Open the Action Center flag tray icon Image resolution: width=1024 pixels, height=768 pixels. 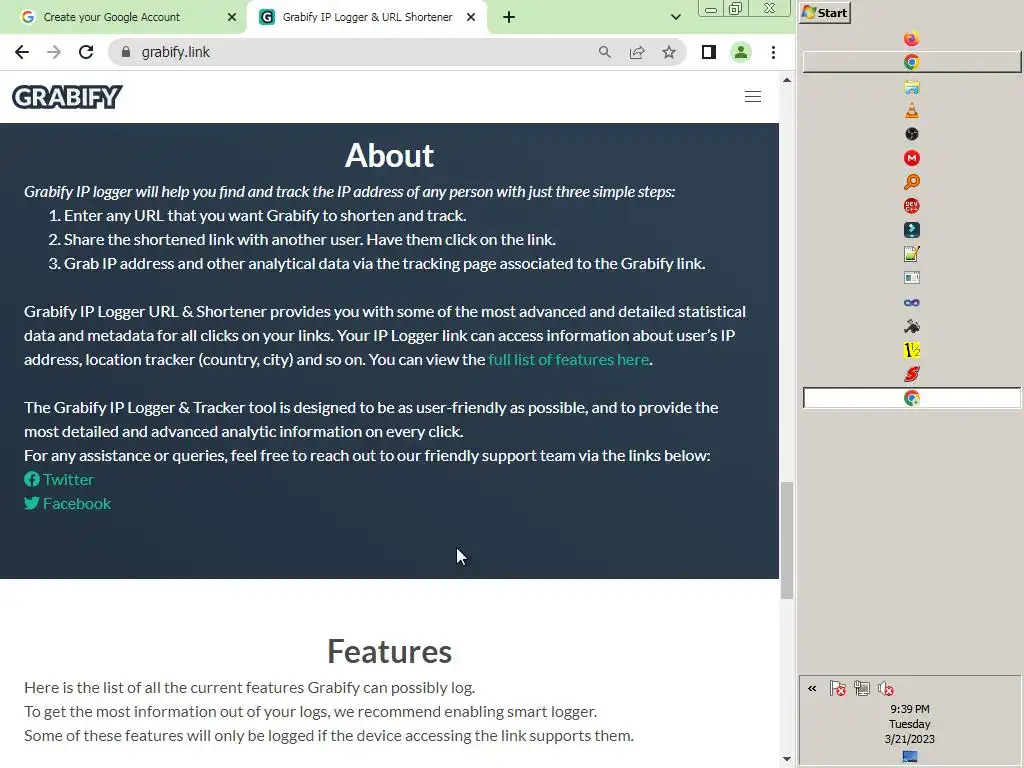tap(838, 688)
